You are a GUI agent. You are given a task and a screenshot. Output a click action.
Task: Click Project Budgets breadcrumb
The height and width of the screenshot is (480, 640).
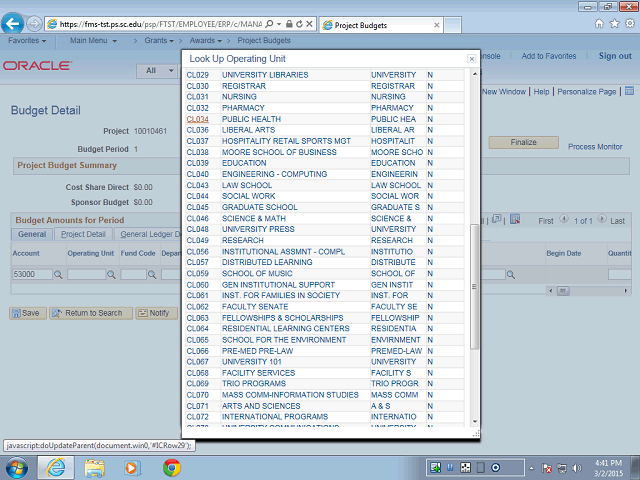tap(264, 40)
